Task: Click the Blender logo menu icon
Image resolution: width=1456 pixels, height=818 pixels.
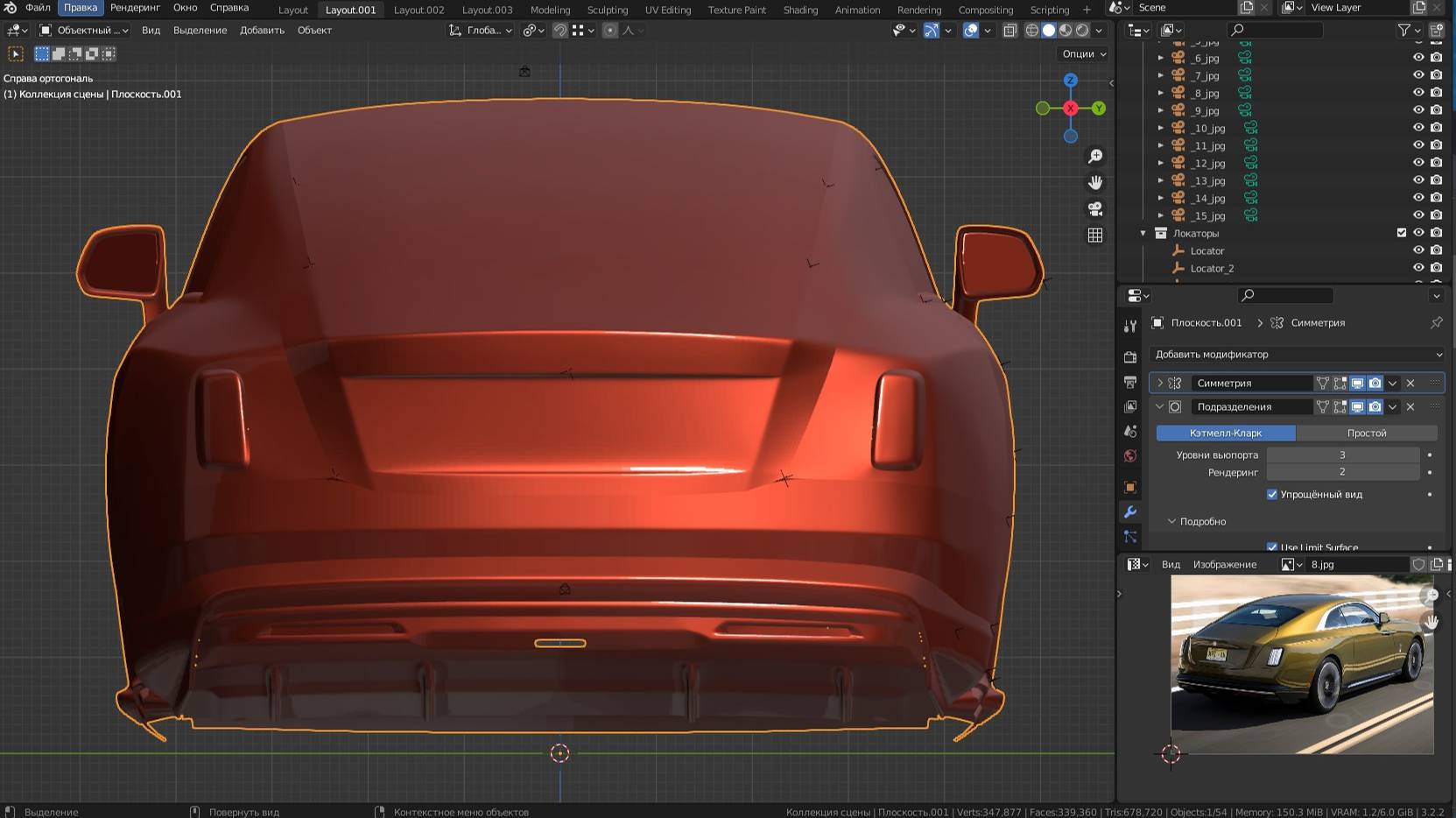Action: coord(11,7)
